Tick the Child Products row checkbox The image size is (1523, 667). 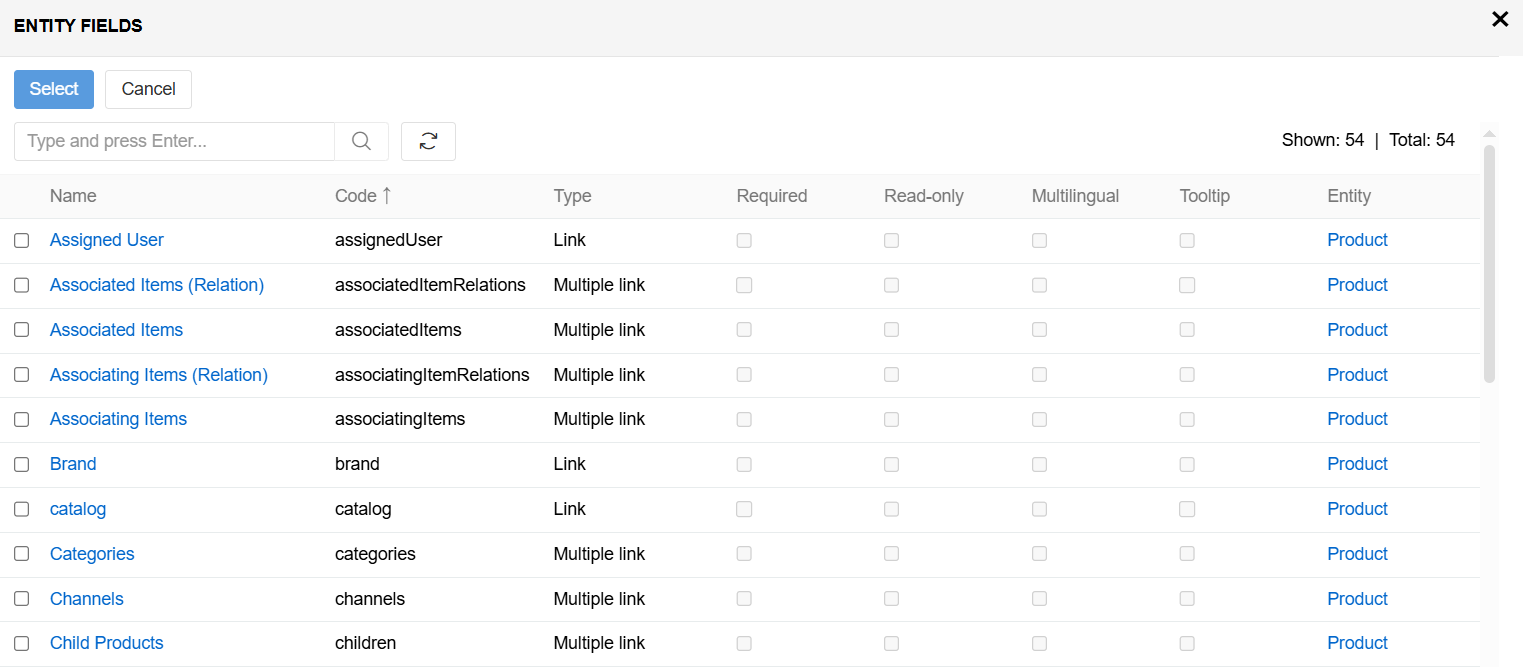22,644
